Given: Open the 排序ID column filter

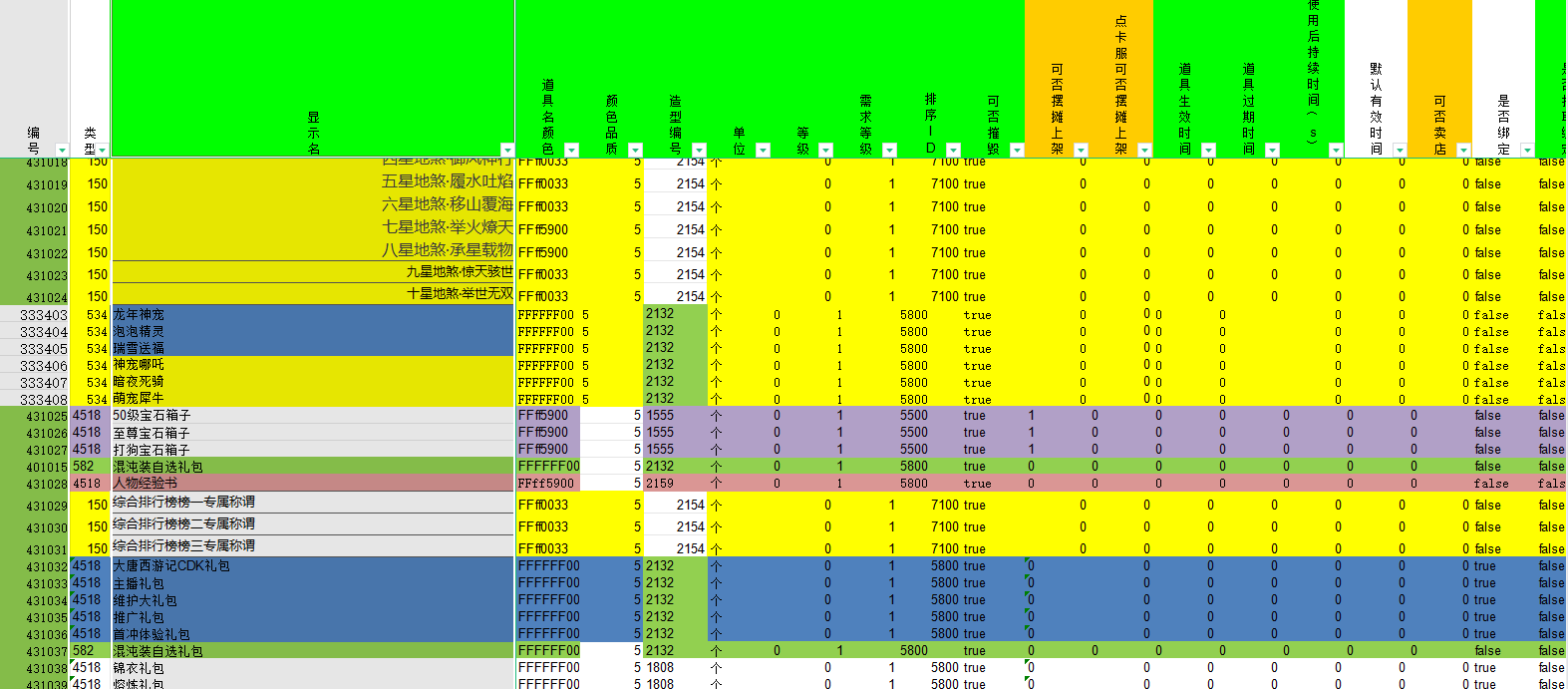Looking at the screenshot, I should 953,151.
